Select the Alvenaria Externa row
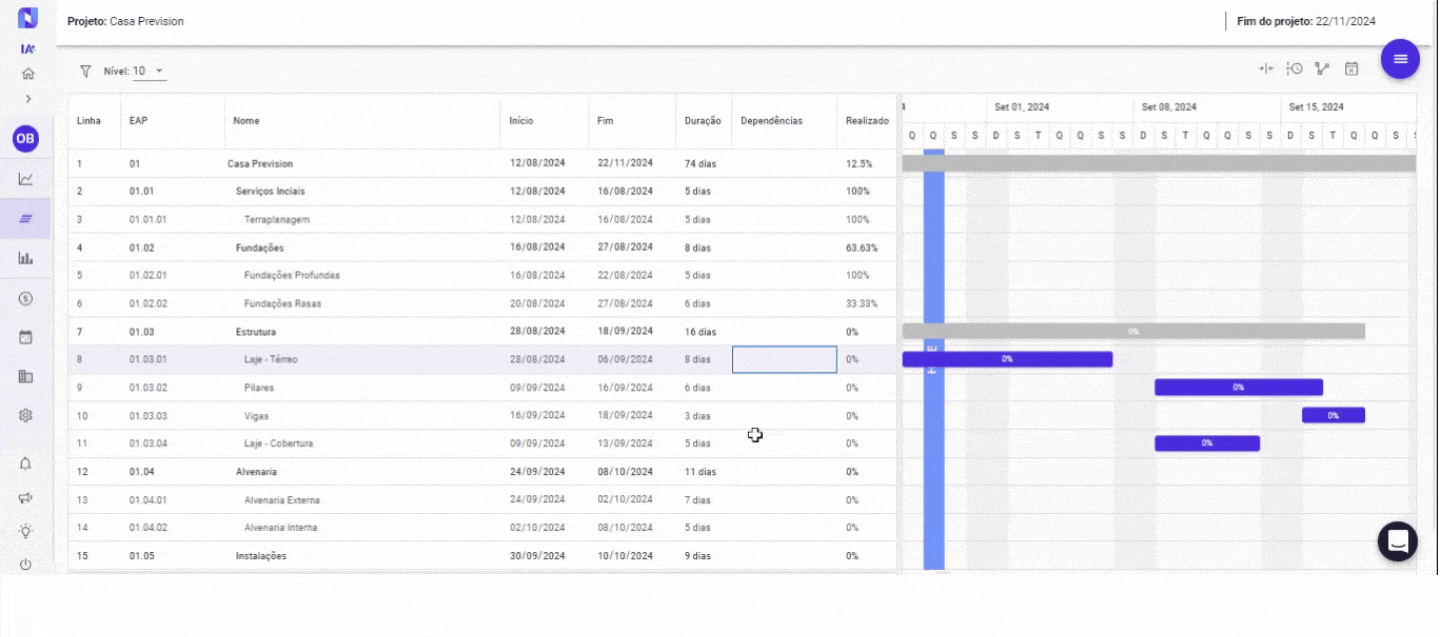The image size is (1440, 637). [482, 499]
